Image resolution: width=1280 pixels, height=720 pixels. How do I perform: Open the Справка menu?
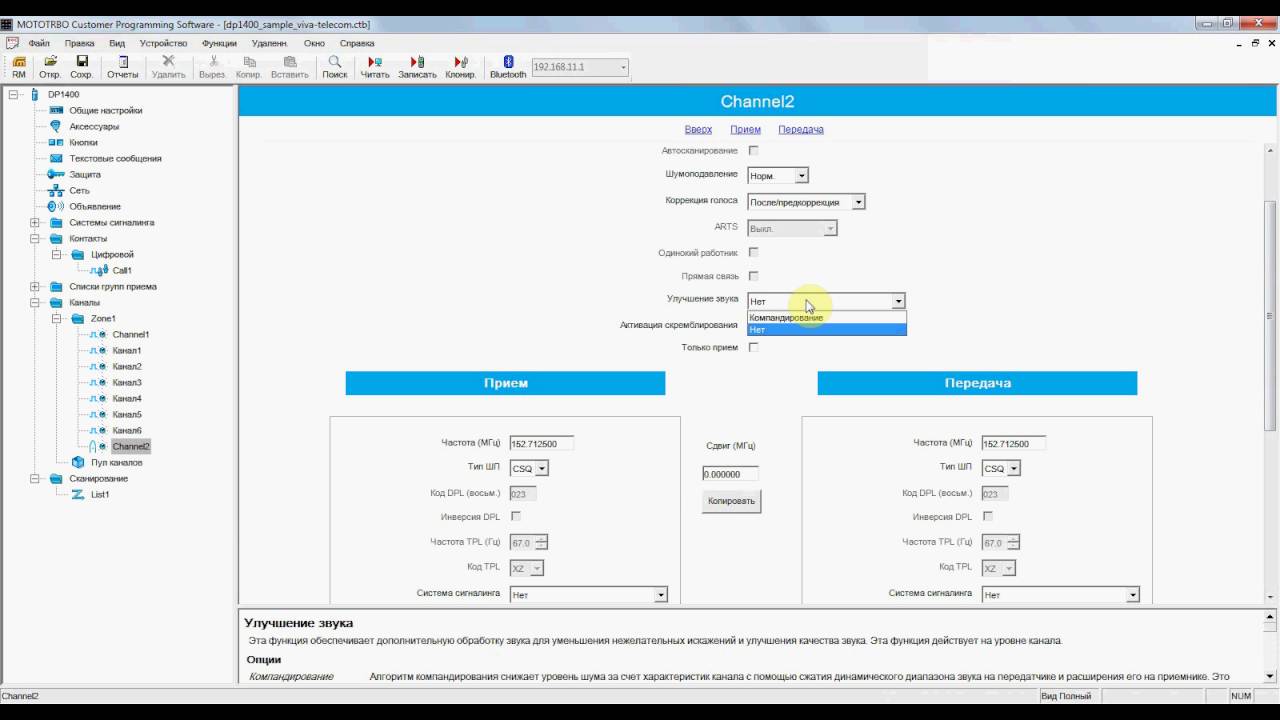[357, 43]
